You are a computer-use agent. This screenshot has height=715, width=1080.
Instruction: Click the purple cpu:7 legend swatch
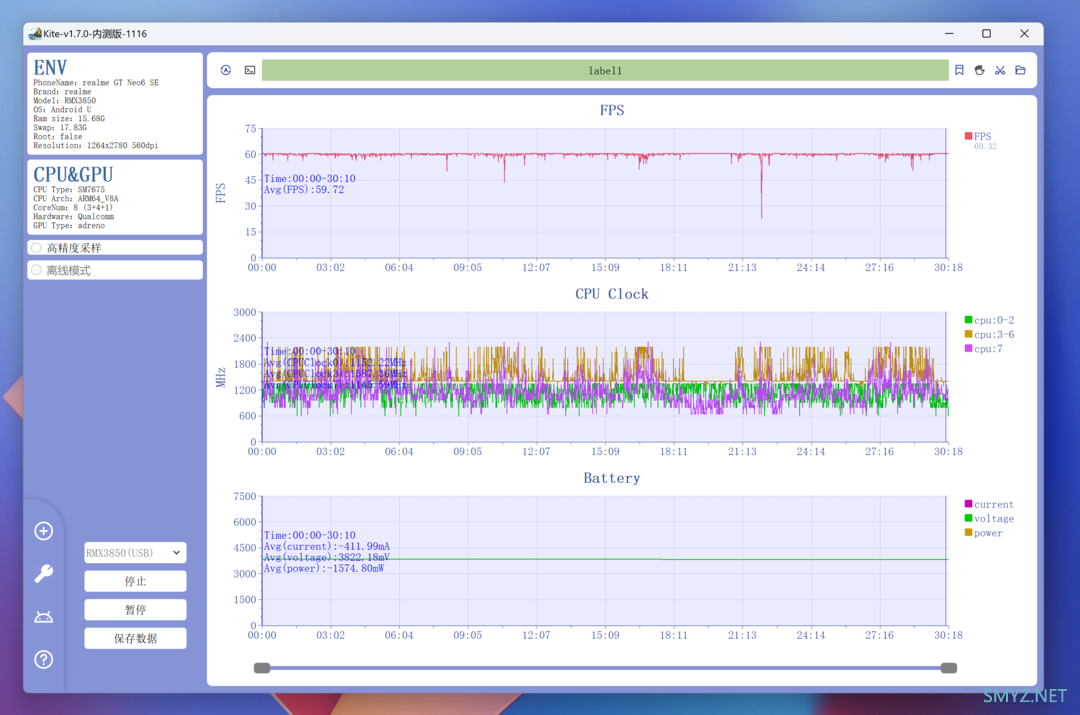point(968,349)
